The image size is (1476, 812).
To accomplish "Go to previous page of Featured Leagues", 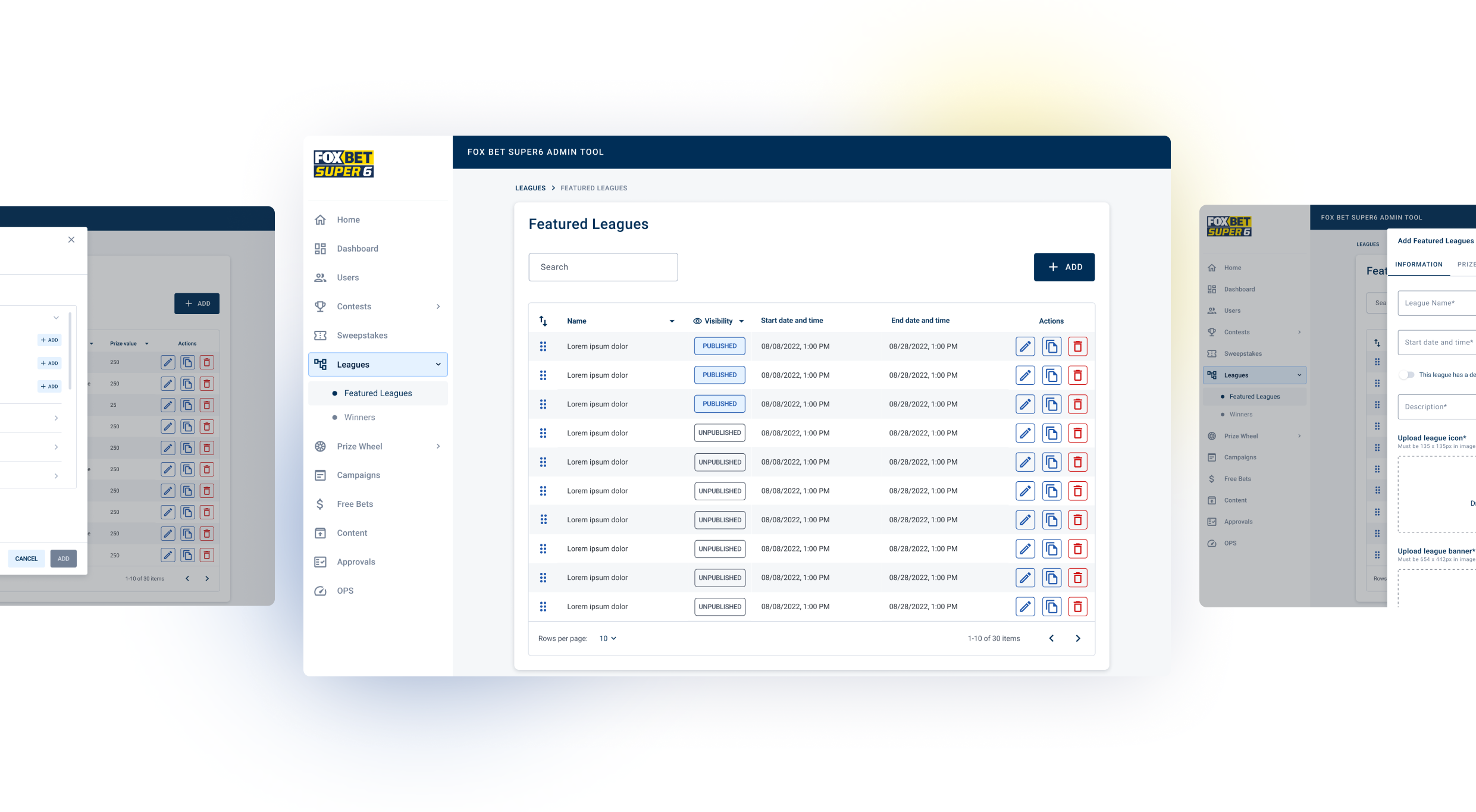I will 1051,638.
